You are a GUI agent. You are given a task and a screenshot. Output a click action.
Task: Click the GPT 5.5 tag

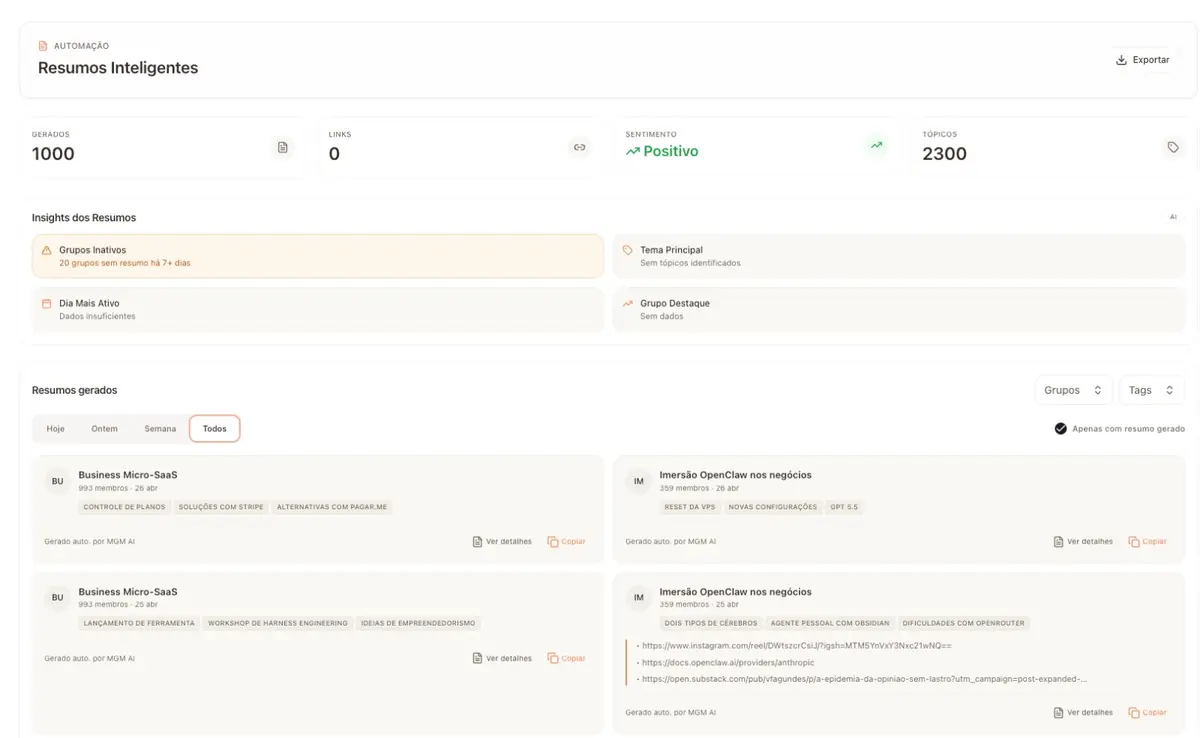844,507
